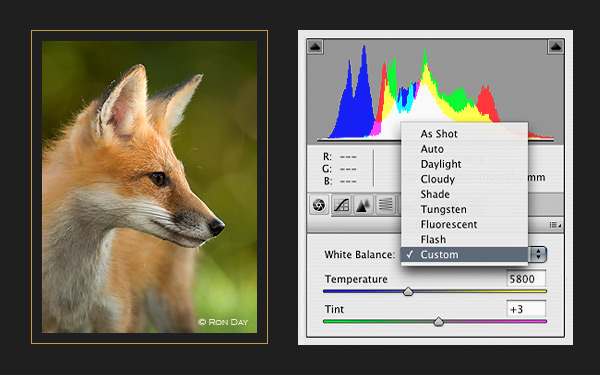Click the R: readout value

(348, 157)
